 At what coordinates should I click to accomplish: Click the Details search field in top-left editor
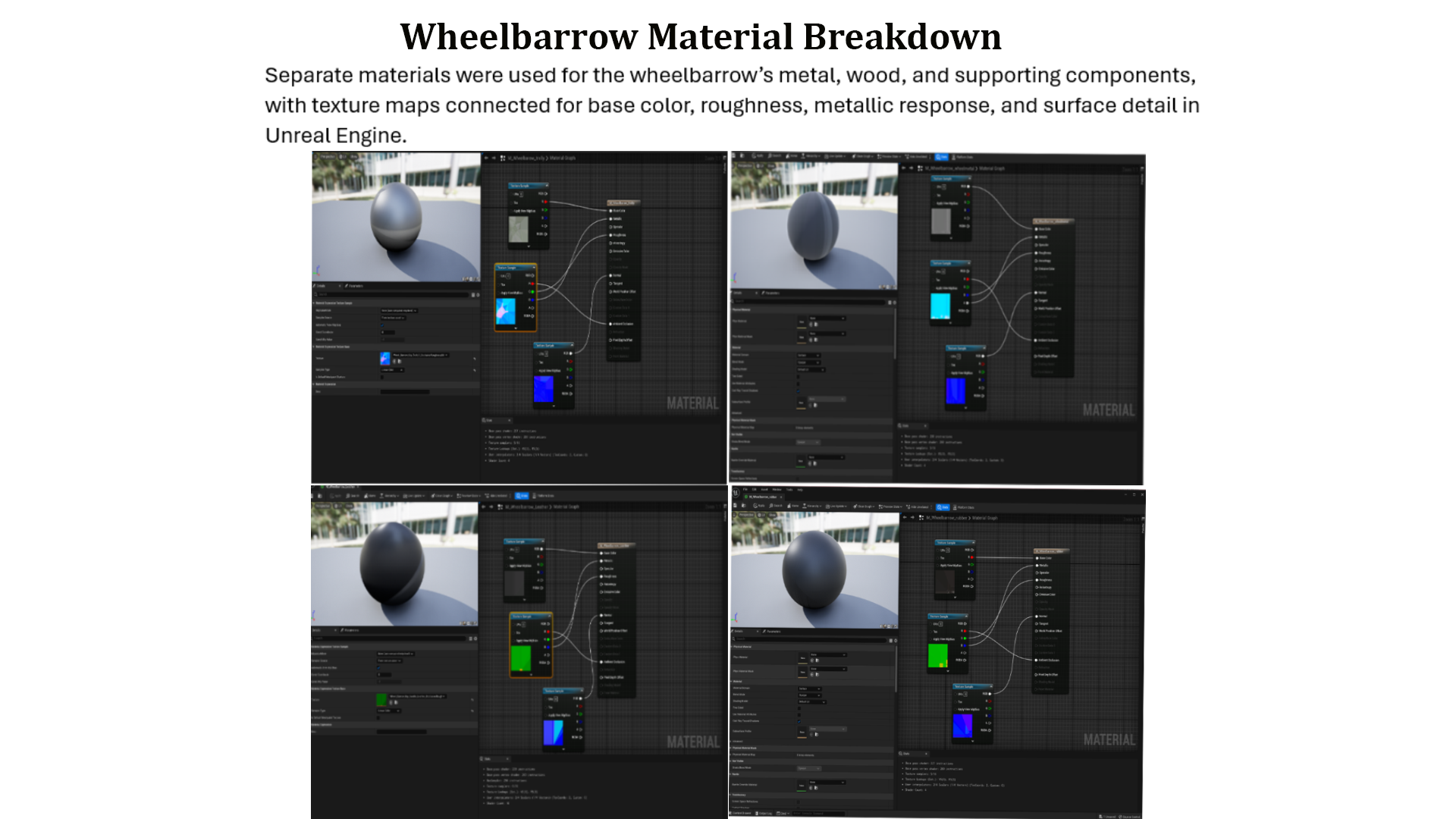pos(391,294)
